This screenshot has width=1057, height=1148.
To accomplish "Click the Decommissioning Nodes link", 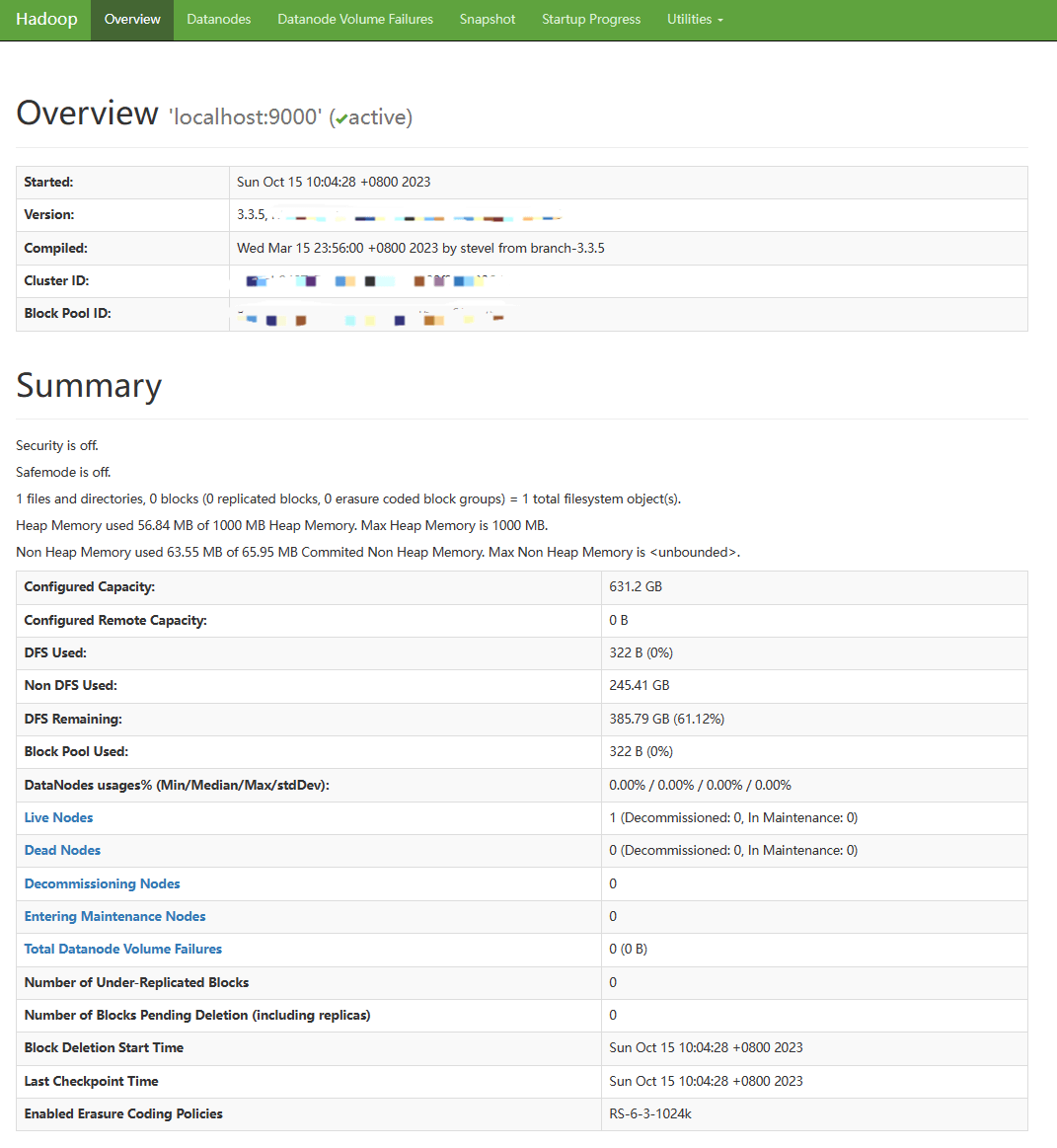I will [103, 883].
